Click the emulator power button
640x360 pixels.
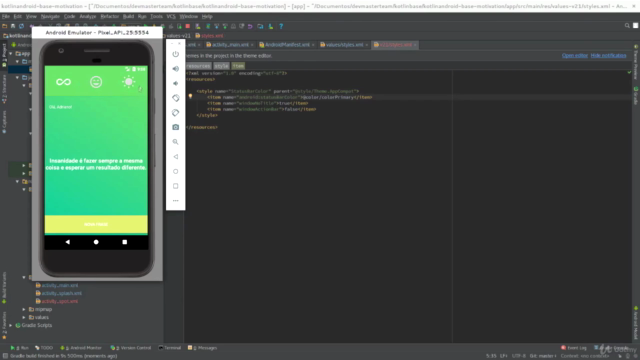point(176,54)
